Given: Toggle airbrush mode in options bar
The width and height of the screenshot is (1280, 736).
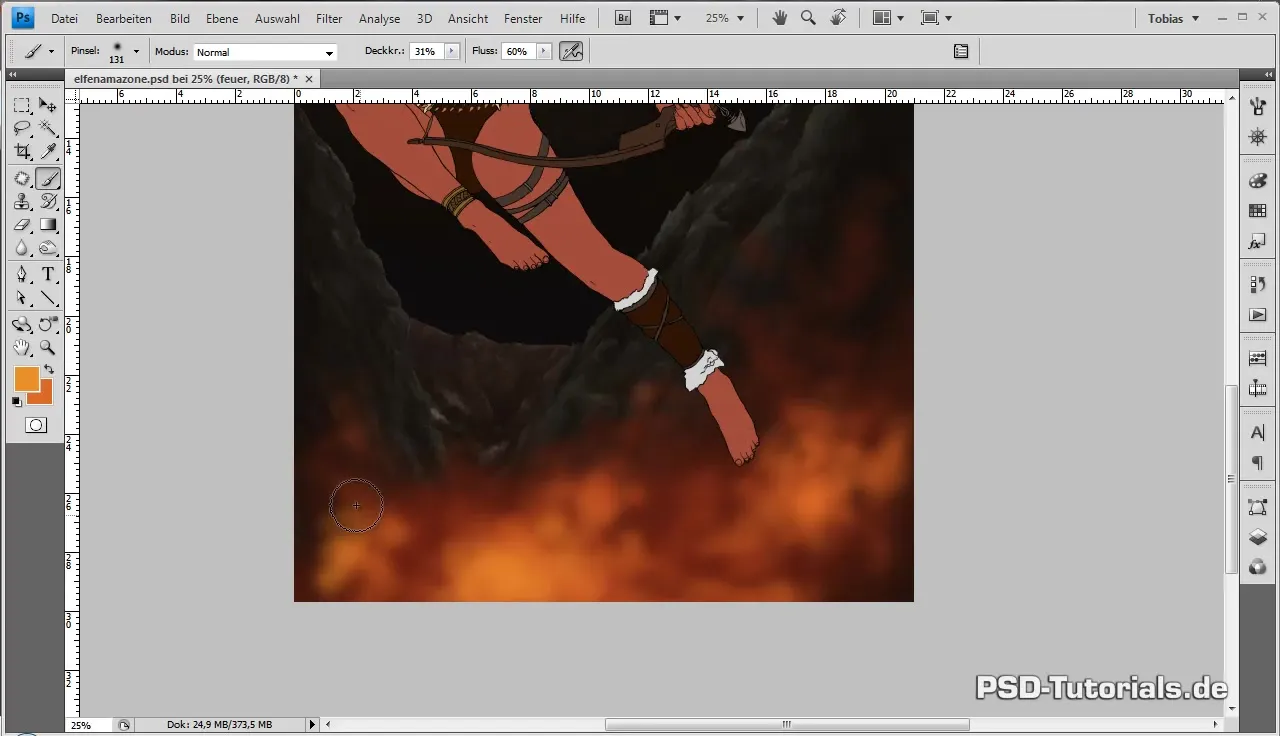Looking at the screenshot, I should click(x=571, y=51).
